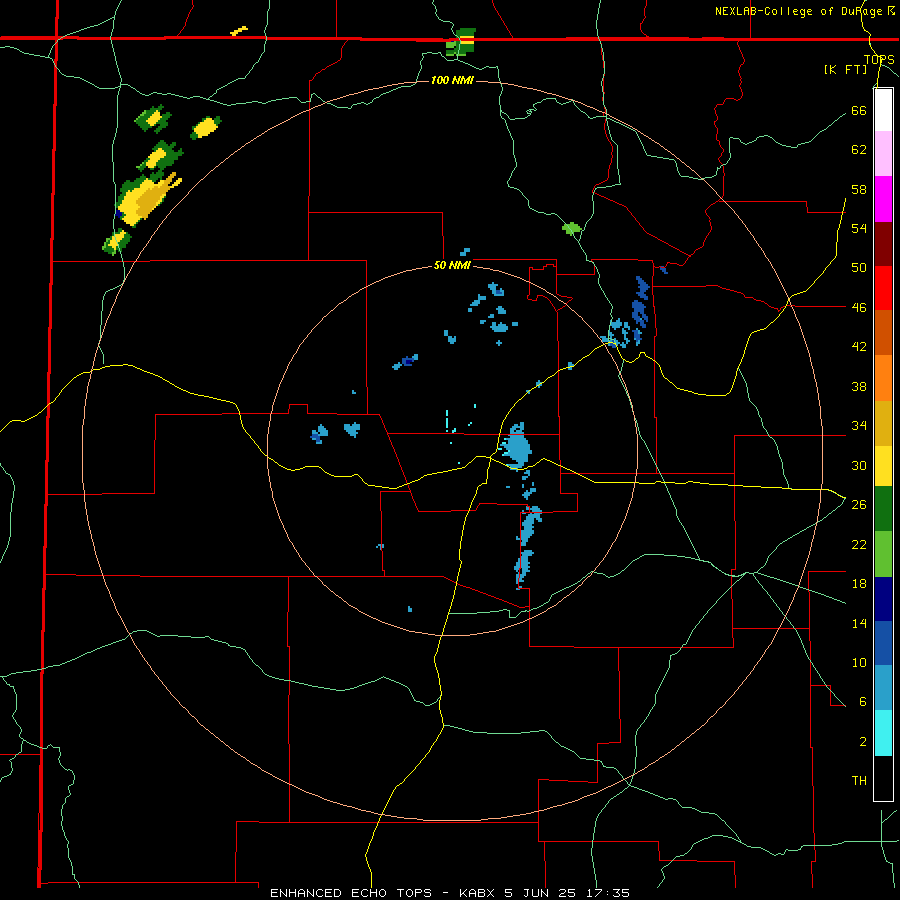900x900 pixels.
Task: Click the cyan legend color swatch
Action: pyautogui.click(x=883, y=733)
